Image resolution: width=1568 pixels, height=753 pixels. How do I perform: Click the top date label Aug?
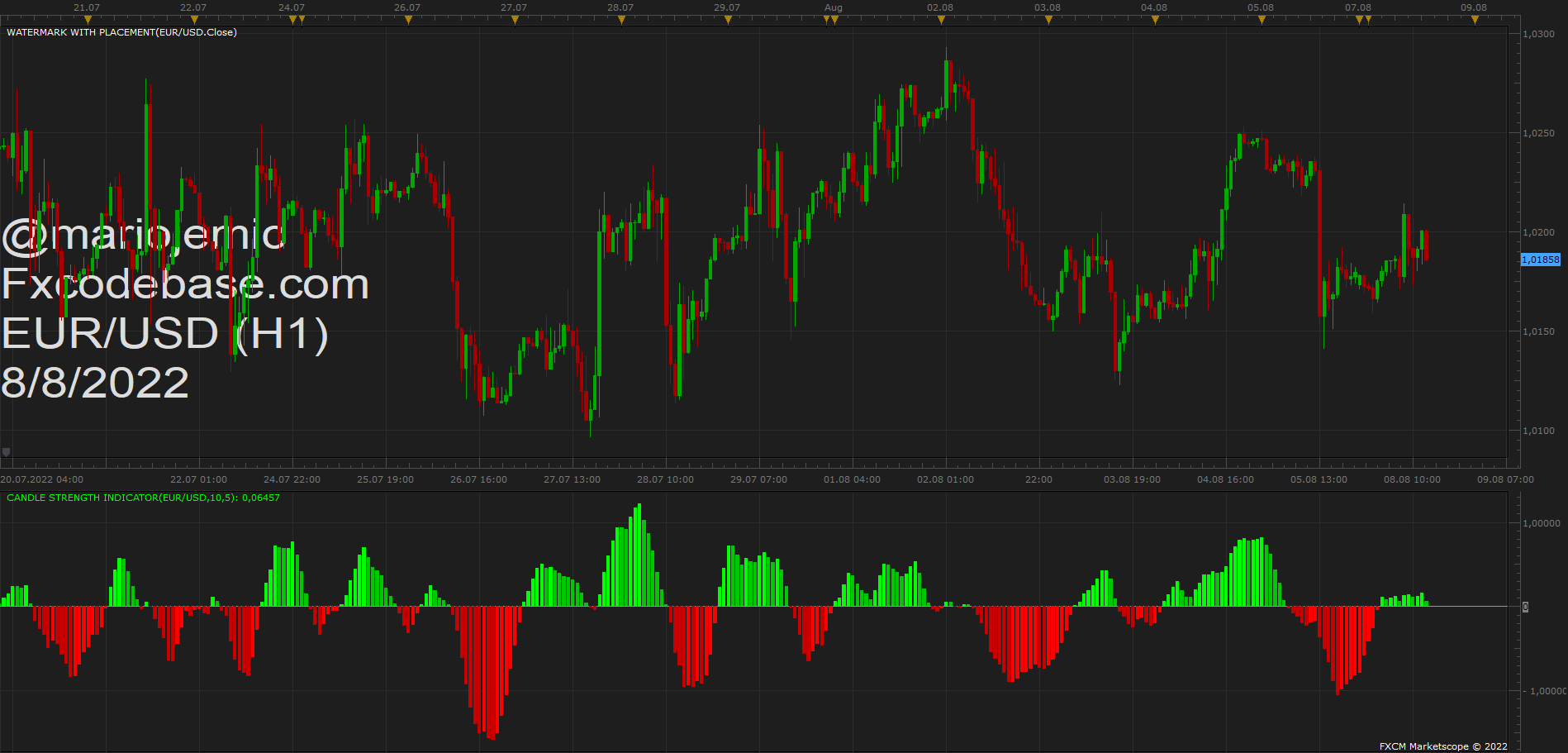point(834,7)
